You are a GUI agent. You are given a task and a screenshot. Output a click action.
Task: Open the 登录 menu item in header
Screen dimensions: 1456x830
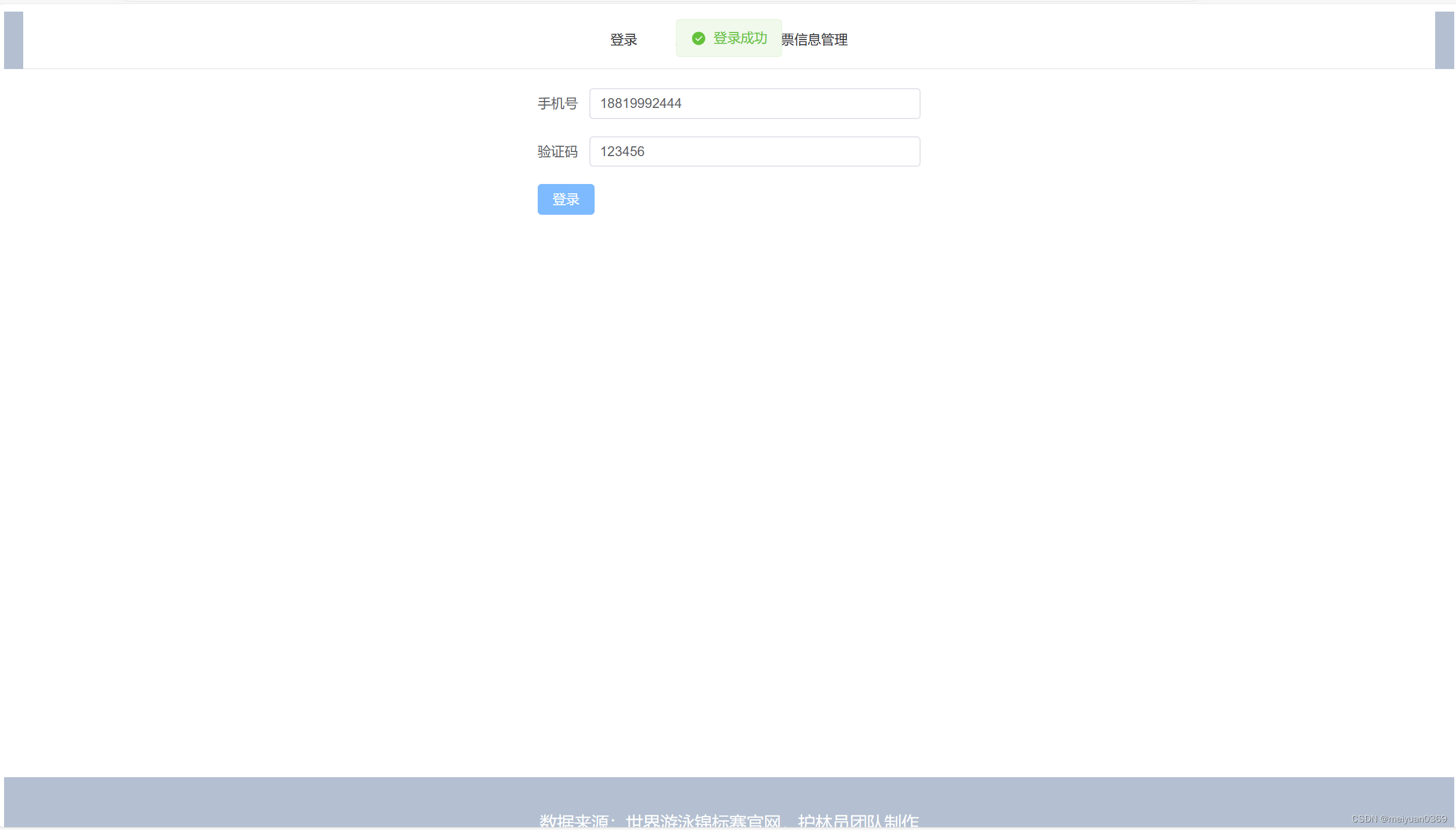coord(624,39)
